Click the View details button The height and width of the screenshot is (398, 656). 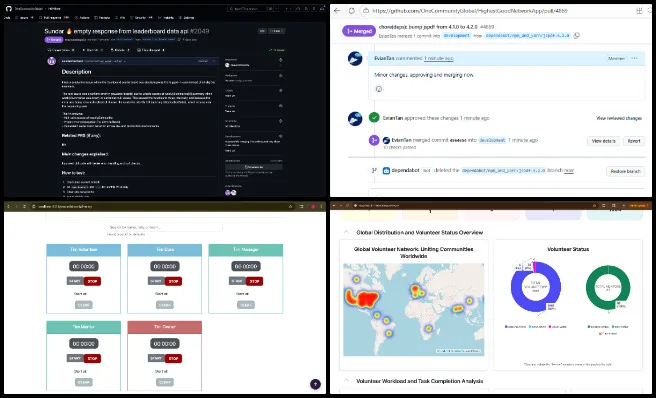[603, 141]
